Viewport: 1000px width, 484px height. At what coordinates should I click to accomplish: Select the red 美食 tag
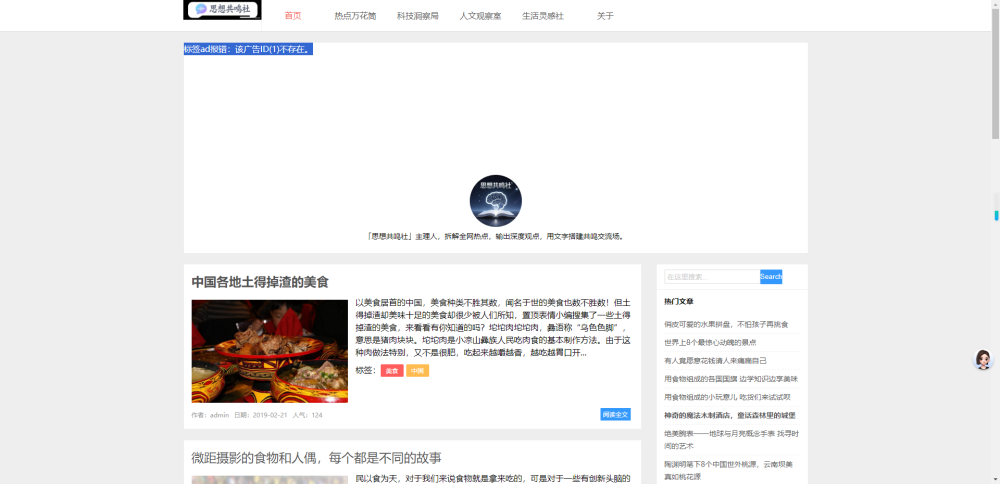(392, 370)
